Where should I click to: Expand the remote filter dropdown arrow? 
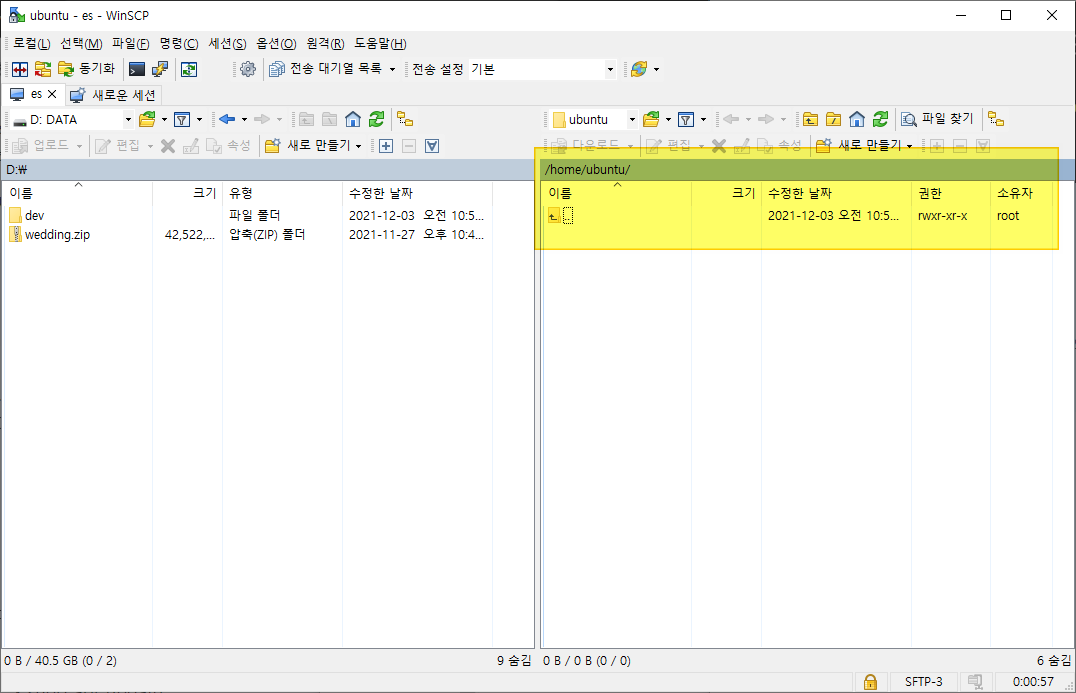pyautogui.click(x=703, y=119)
